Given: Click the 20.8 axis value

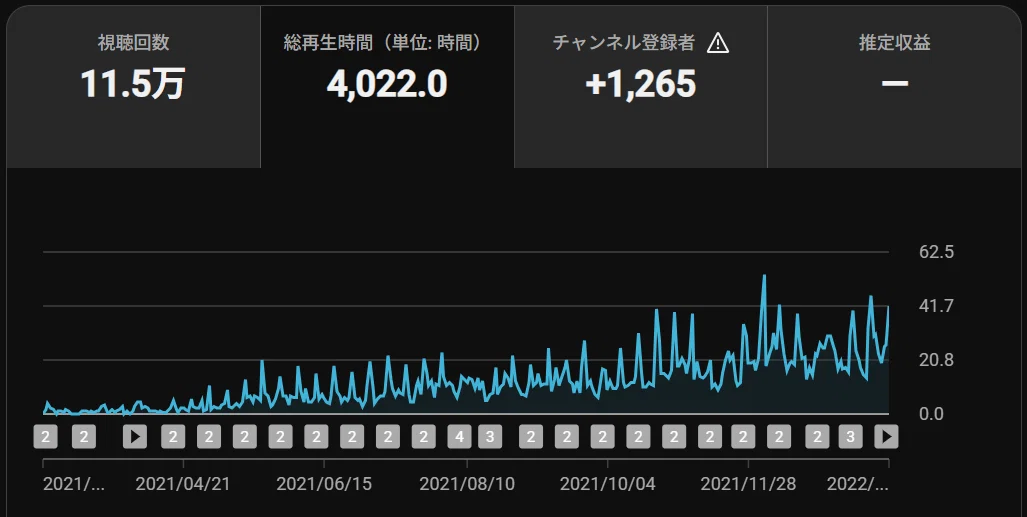Looking at the screenshot, I should 937,360.
